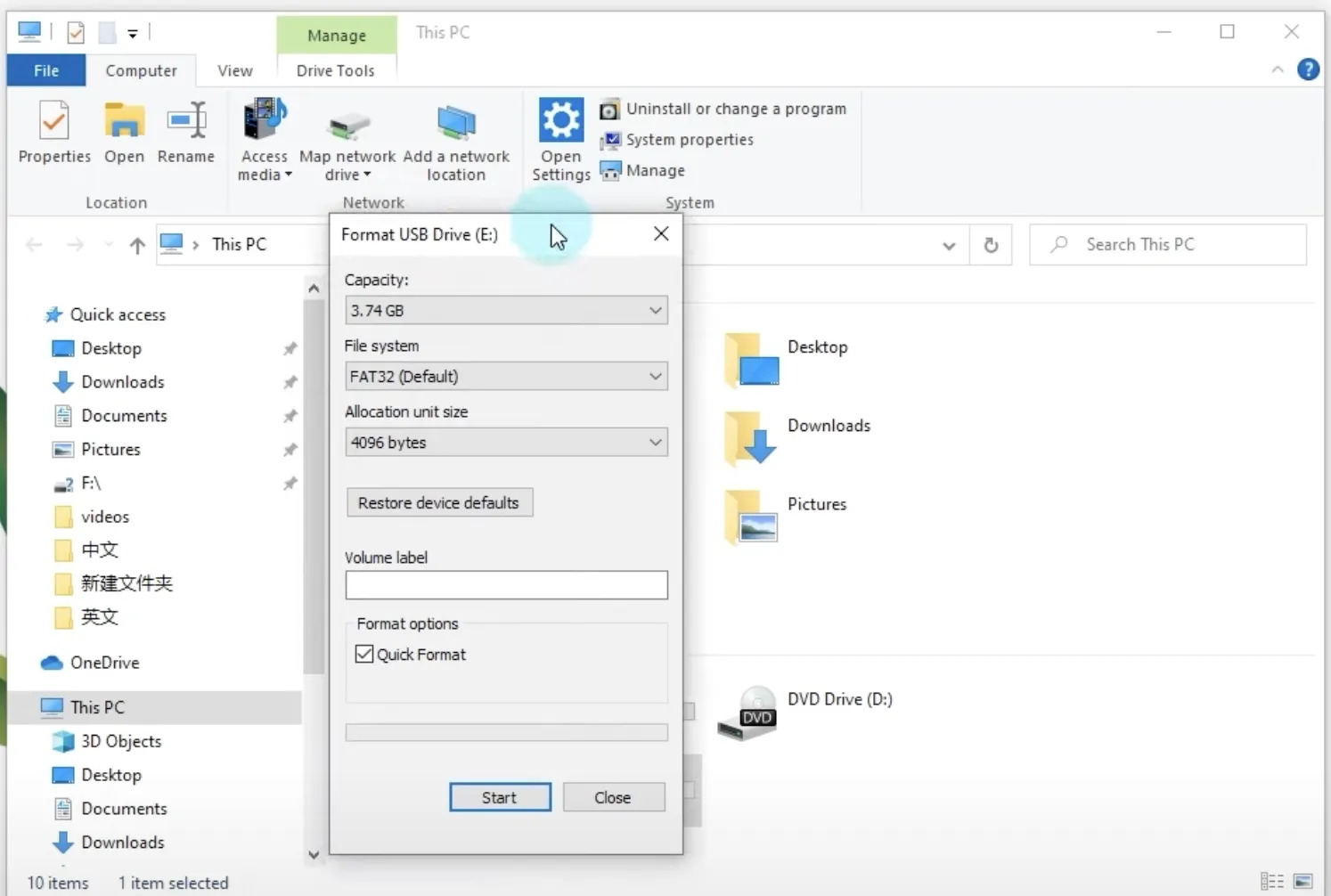
Task: Switch to the Computer tab
Action: point(141,70)
